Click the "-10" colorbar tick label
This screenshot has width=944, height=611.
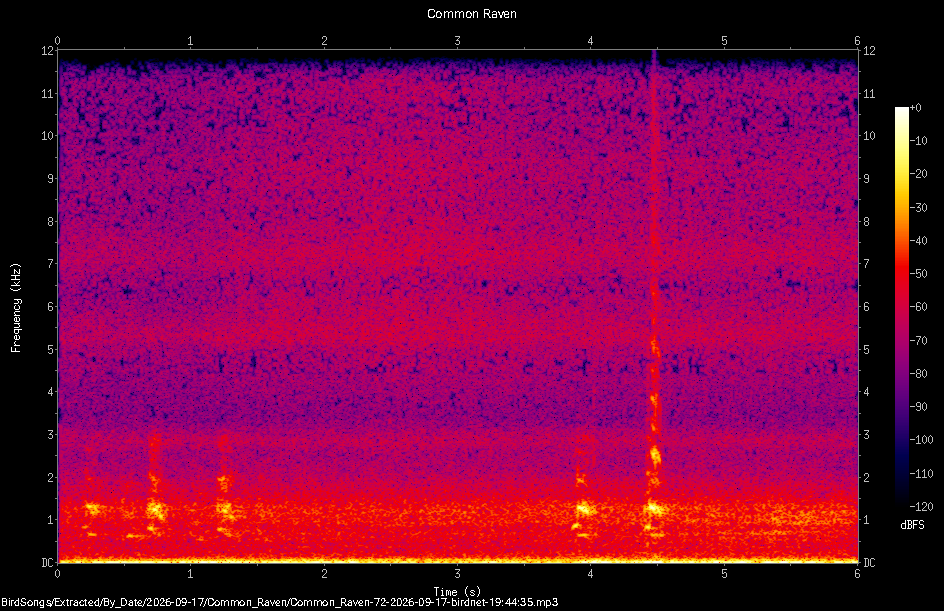(x=918, y=141)
